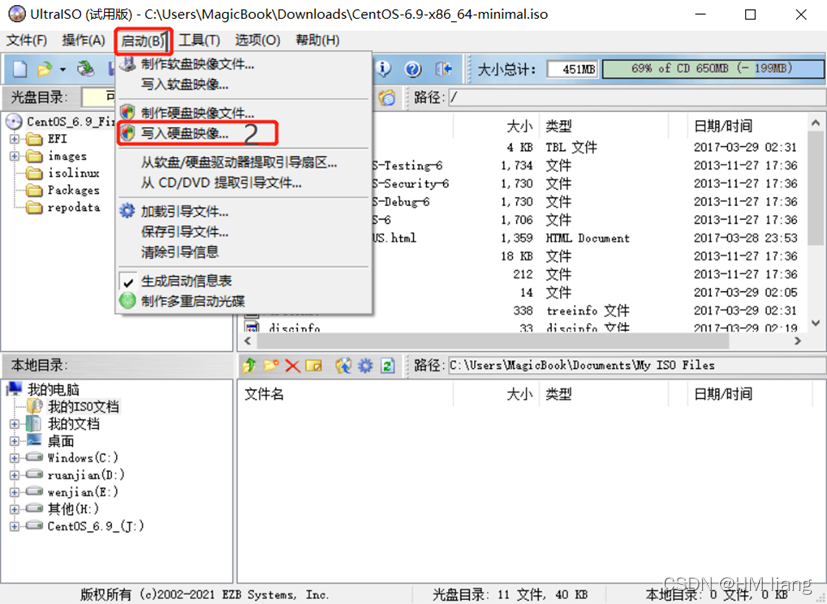Select the repodata folder in disc tree
Viewport: 827px width, 604px height.
click(74, 207)
